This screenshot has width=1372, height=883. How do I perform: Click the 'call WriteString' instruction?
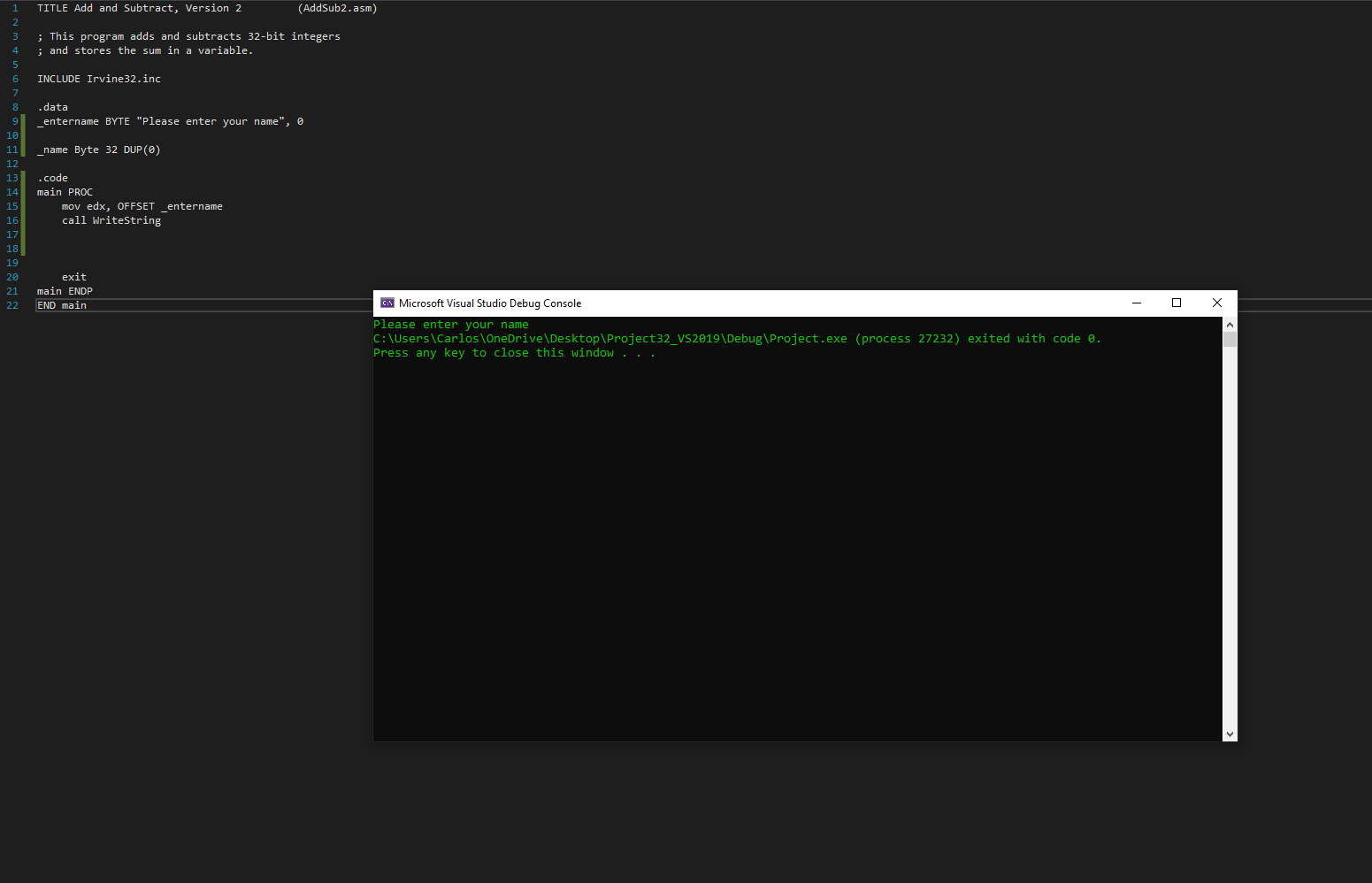111,219
